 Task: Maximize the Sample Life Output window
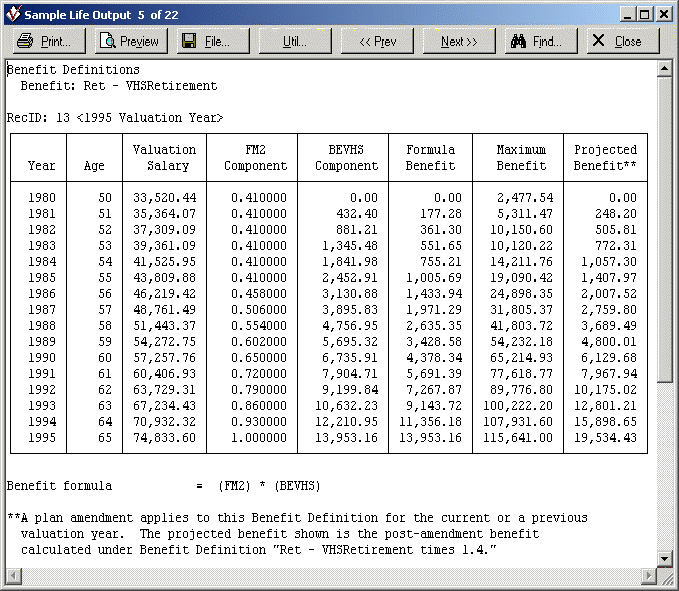point(645,14)
